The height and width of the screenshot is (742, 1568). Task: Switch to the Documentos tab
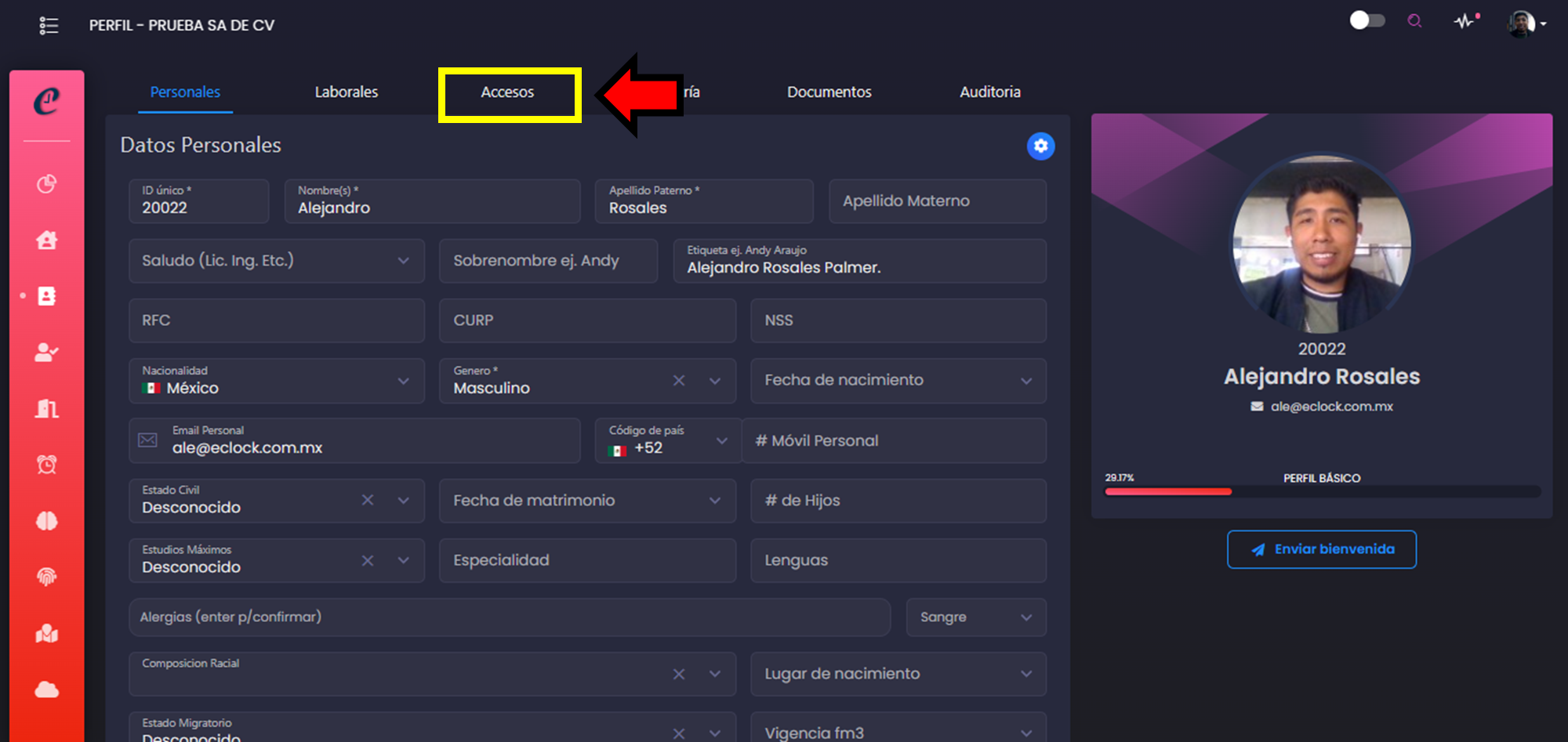(x=829, y=92)
